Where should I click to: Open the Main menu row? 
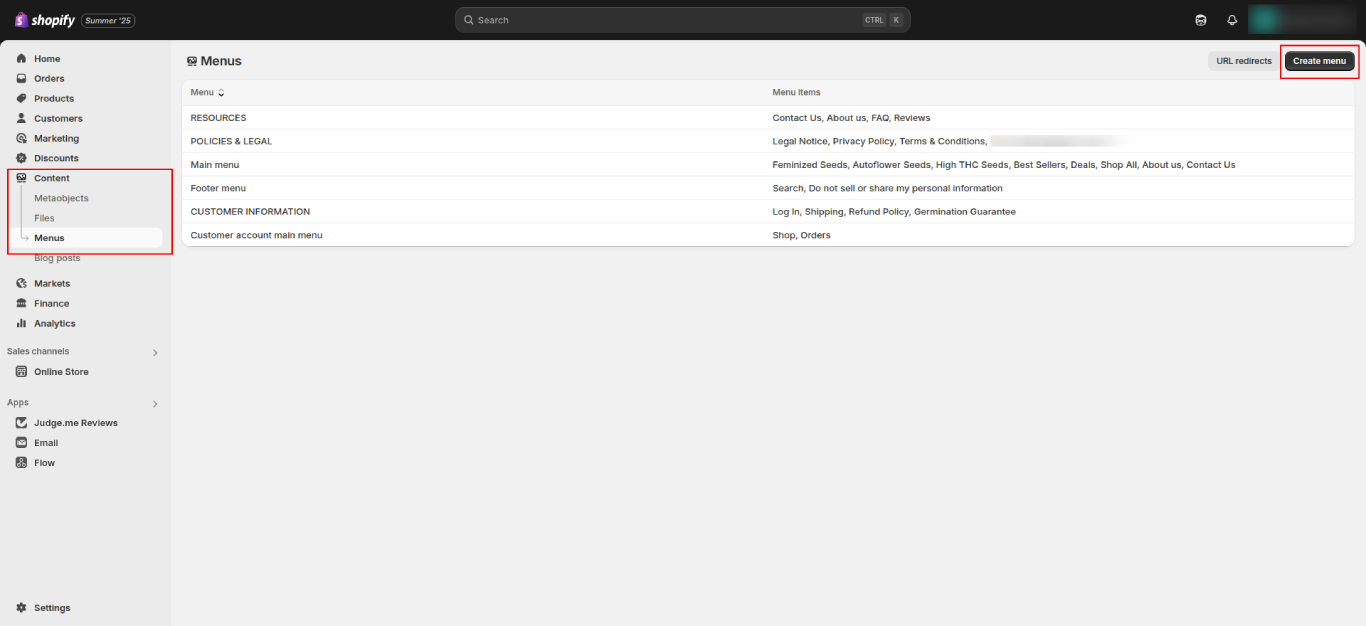pos(215,165)
